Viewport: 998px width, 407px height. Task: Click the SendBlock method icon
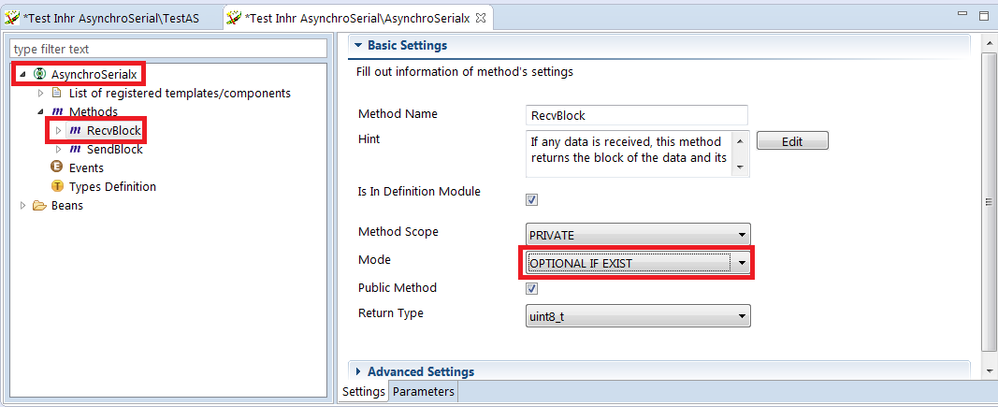point(75,149)
